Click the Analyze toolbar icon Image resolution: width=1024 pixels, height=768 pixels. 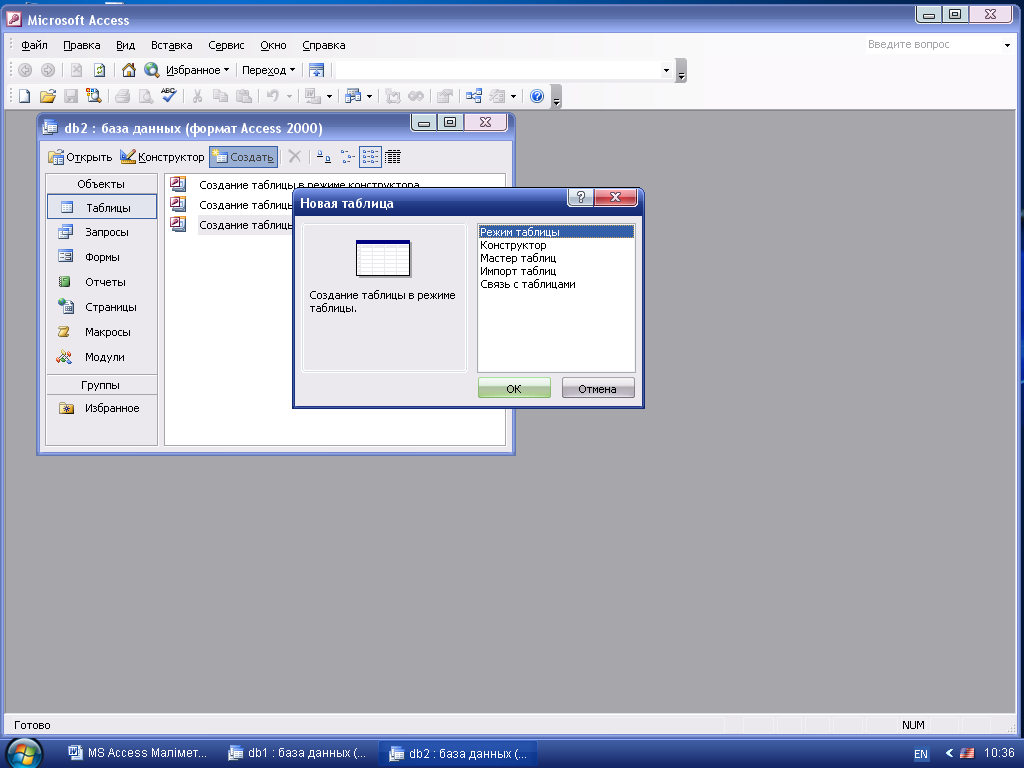pos(353,97)
